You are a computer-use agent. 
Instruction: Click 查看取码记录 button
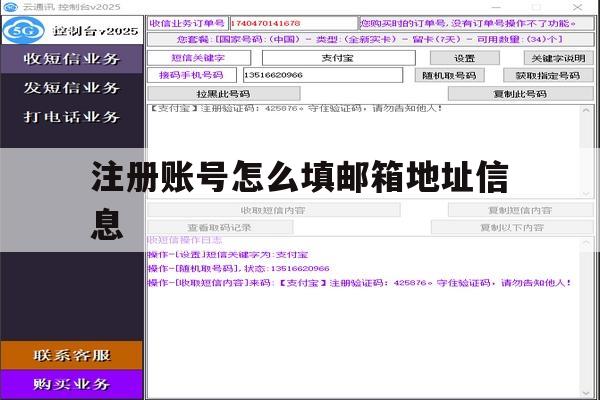pos(220,228)
